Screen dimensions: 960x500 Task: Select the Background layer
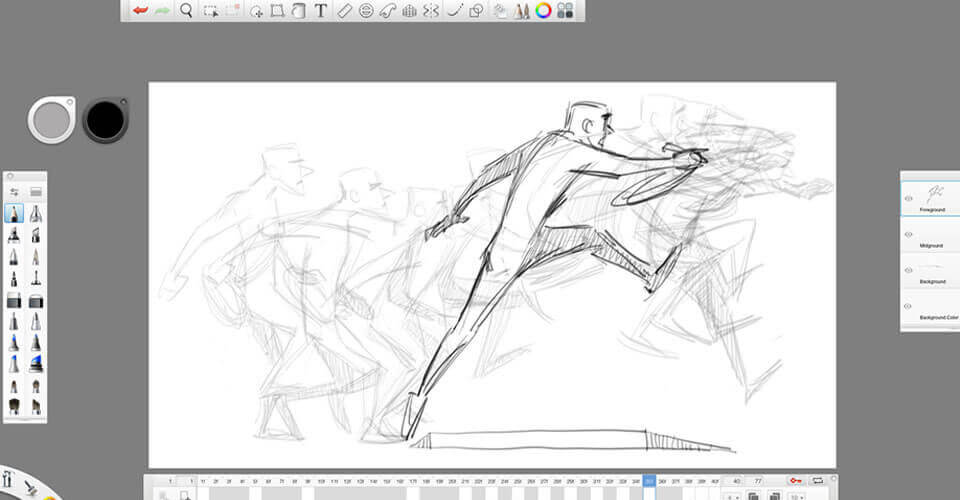click(x=937, y=270)
